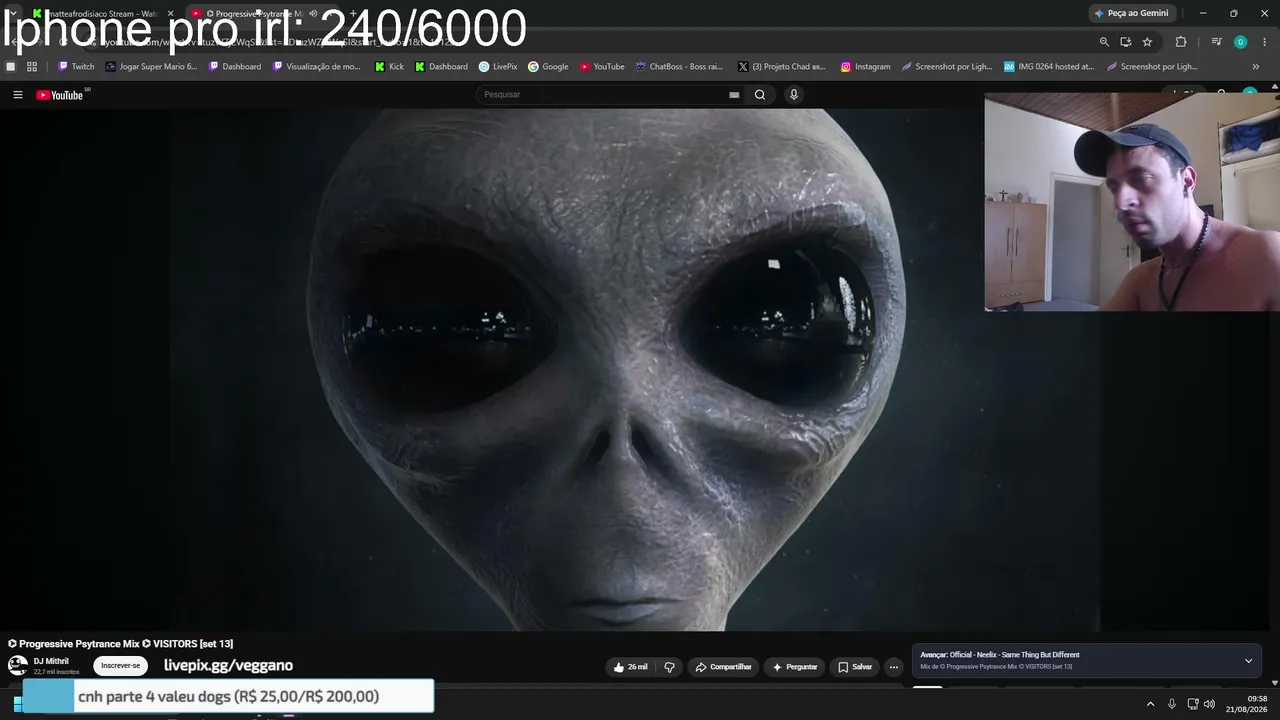1280x720 pixels.
Task: Click the DJ Mithril channel avatar
Action: pos(18,666)
